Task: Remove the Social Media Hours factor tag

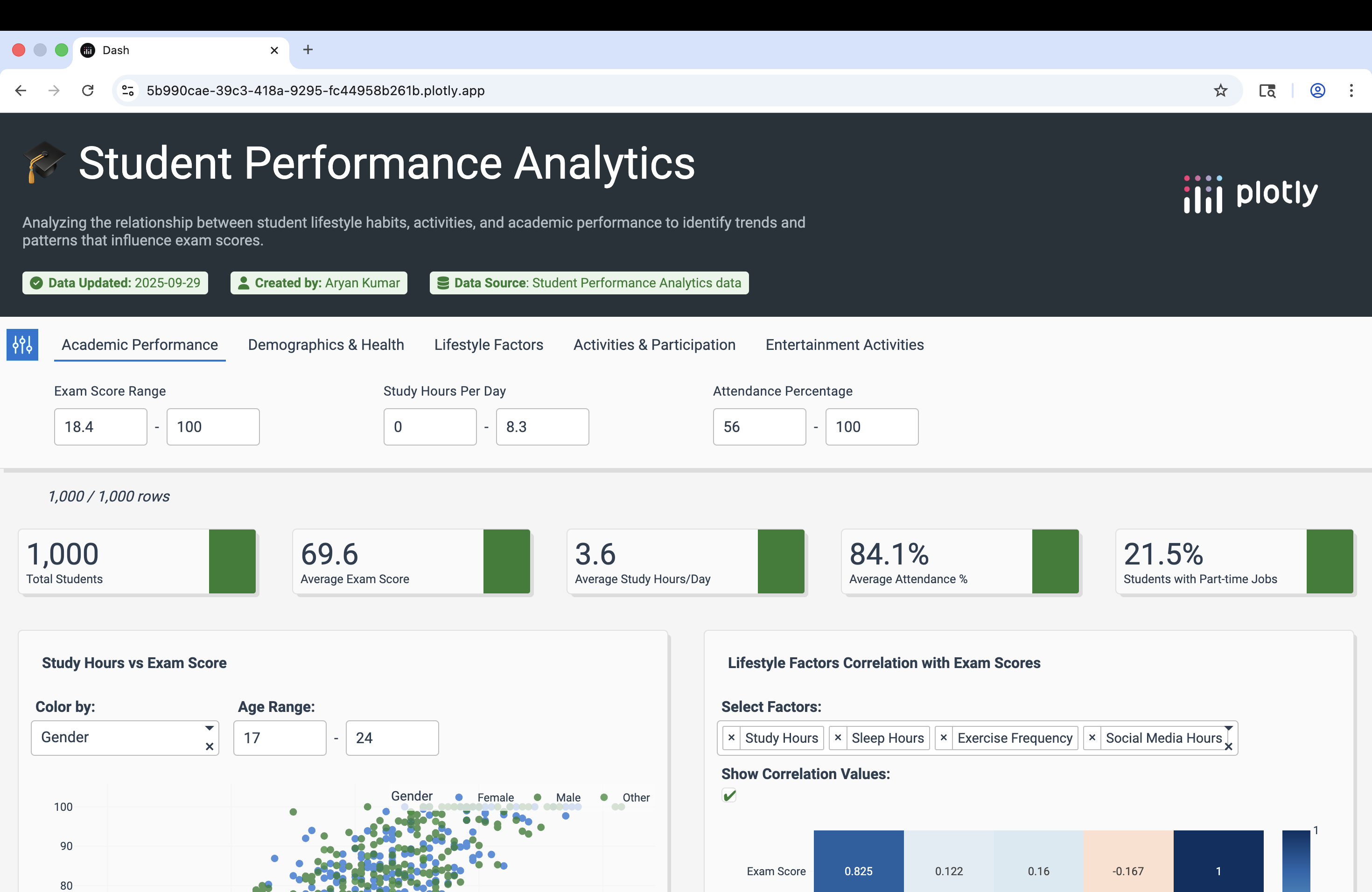Action: coord(1092,738)
